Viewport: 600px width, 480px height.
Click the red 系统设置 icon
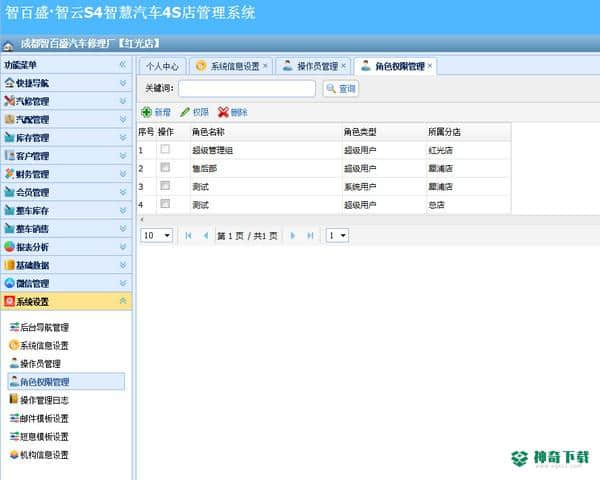9,301
